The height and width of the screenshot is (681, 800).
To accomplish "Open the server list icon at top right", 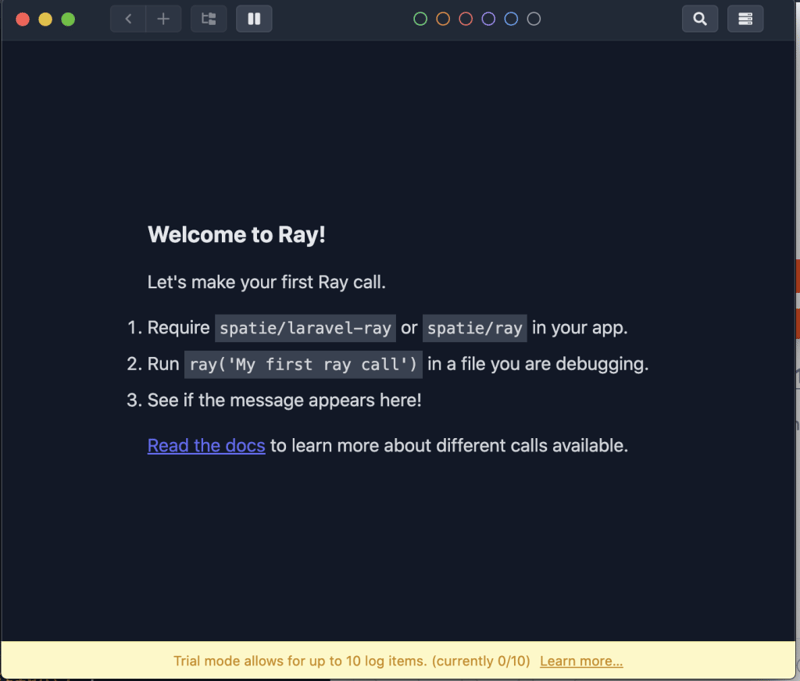I will coord(745,19).
